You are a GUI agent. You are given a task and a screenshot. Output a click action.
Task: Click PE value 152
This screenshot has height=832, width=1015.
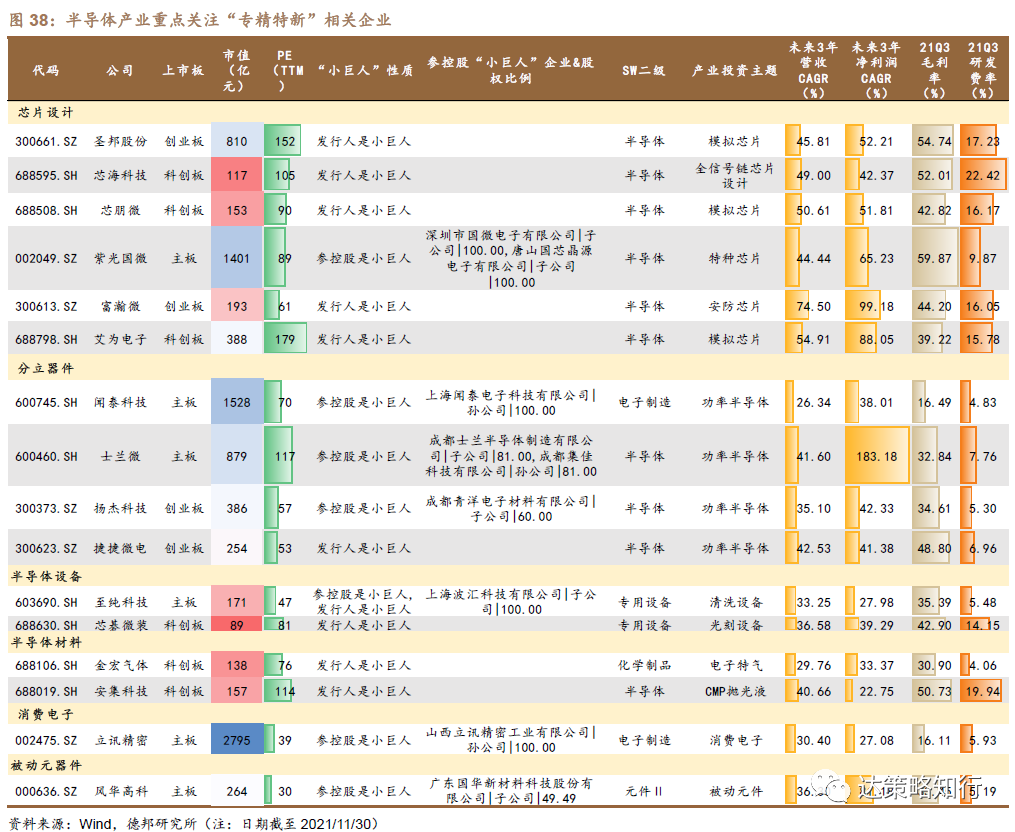point(285,142)
